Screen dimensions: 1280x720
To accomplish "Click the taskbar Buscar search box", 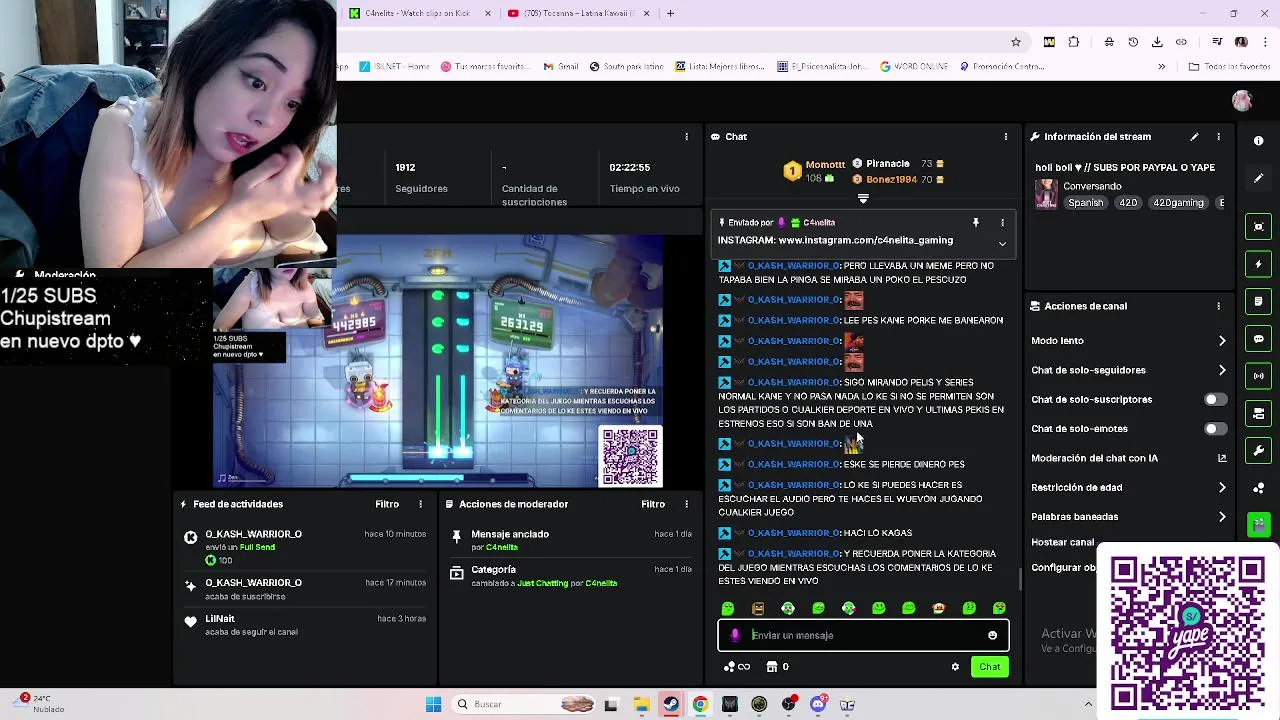I will pyautogui.click(x=525, y=704).
